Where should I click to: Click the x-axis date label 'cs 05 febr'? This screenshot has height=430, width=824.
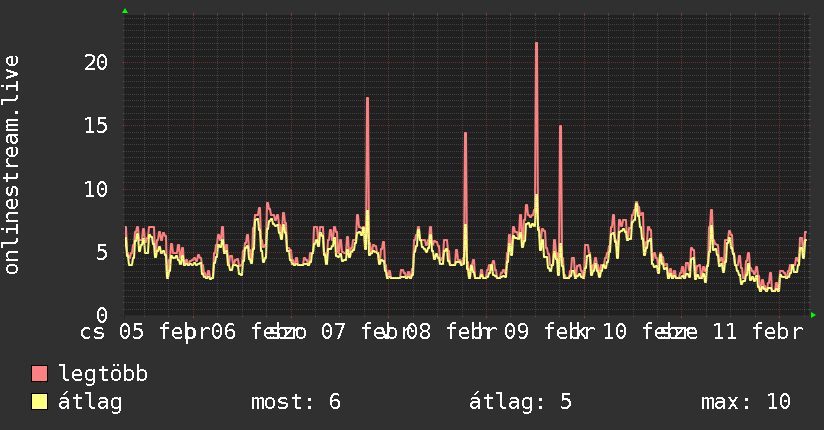[x=145, y=332]
